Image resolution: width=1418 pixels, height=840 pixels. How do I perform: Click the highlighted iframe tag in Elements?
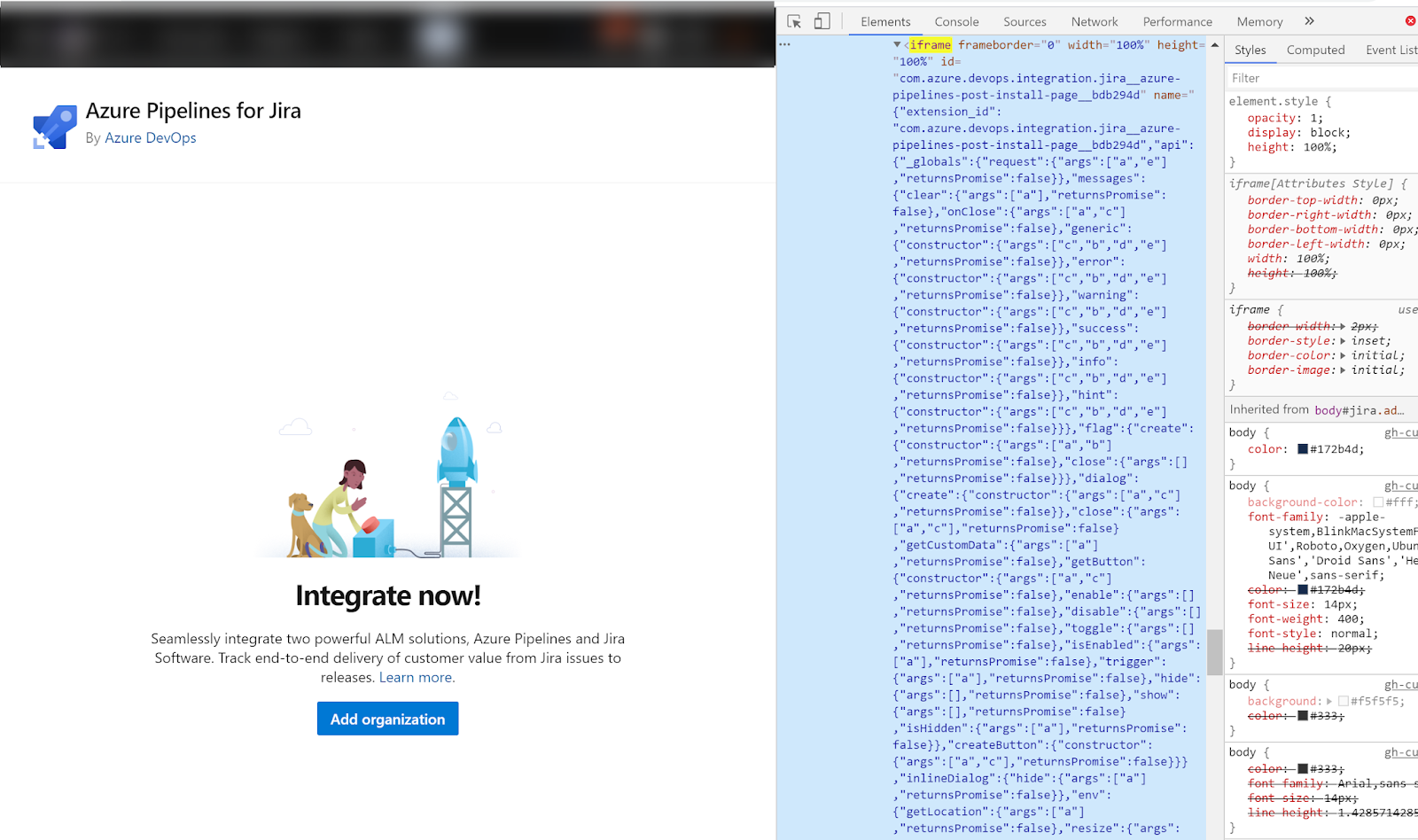[931, 44]
